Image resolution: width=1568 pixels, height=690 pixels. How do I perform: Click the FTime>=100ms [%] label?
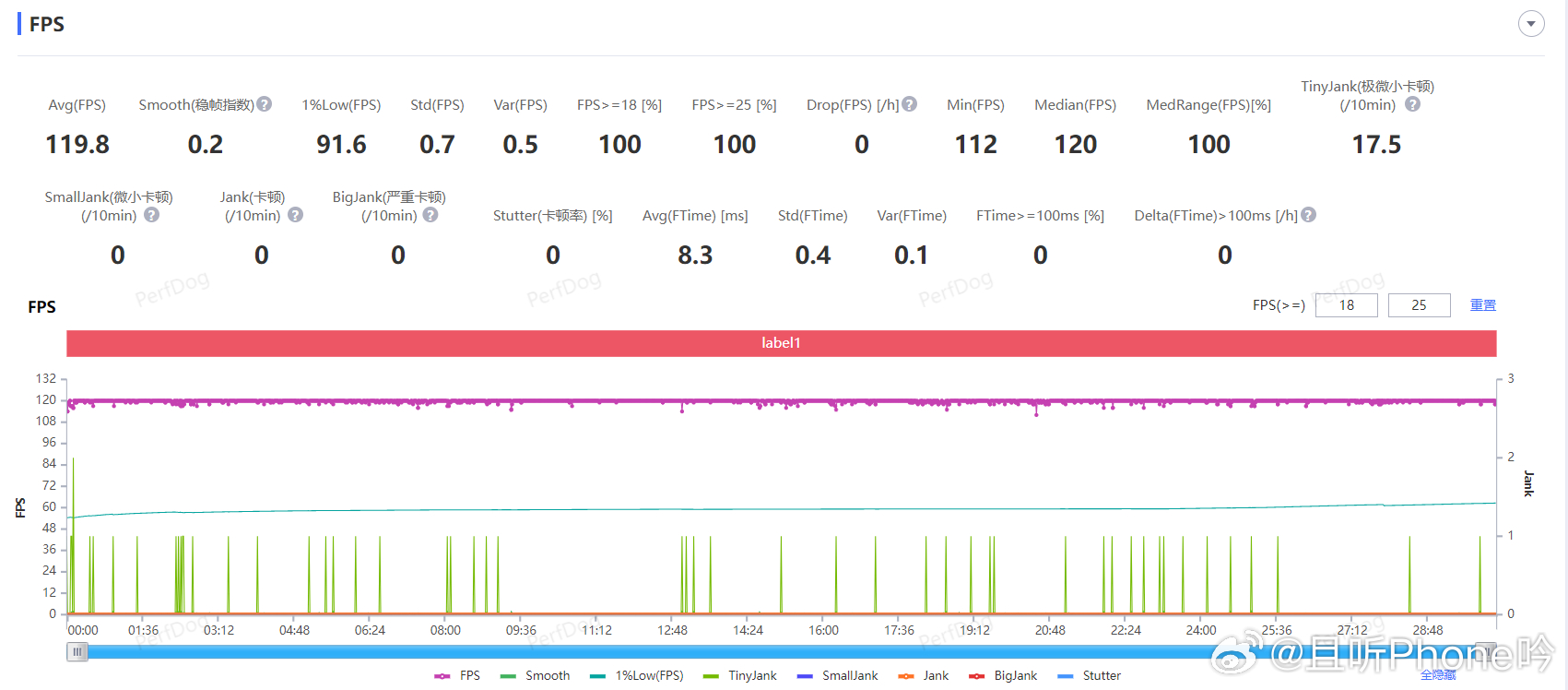[x=1040, y=216]
